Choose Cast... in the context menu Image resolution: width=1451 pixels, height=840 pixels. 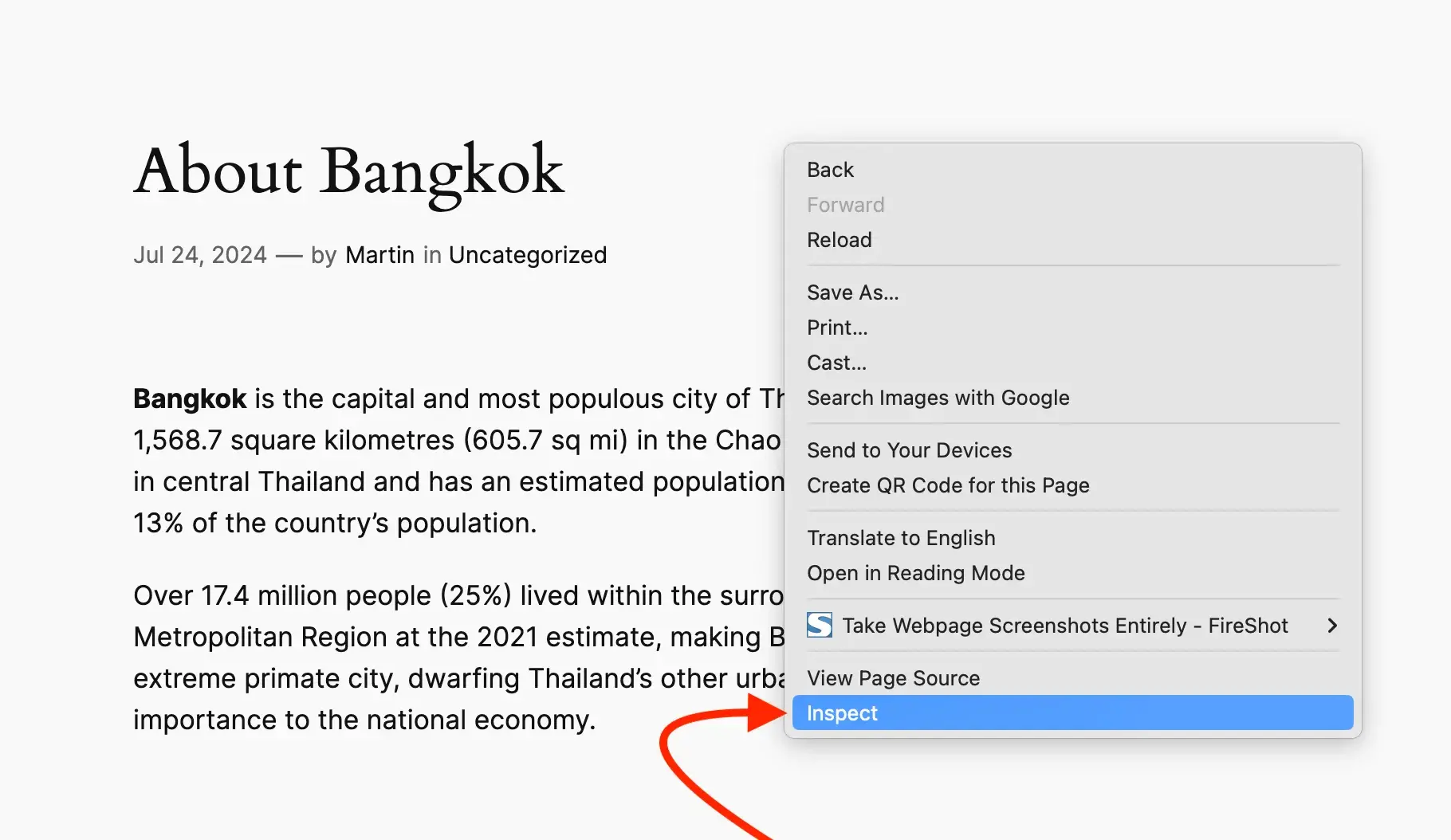(x=1072, y=363)
